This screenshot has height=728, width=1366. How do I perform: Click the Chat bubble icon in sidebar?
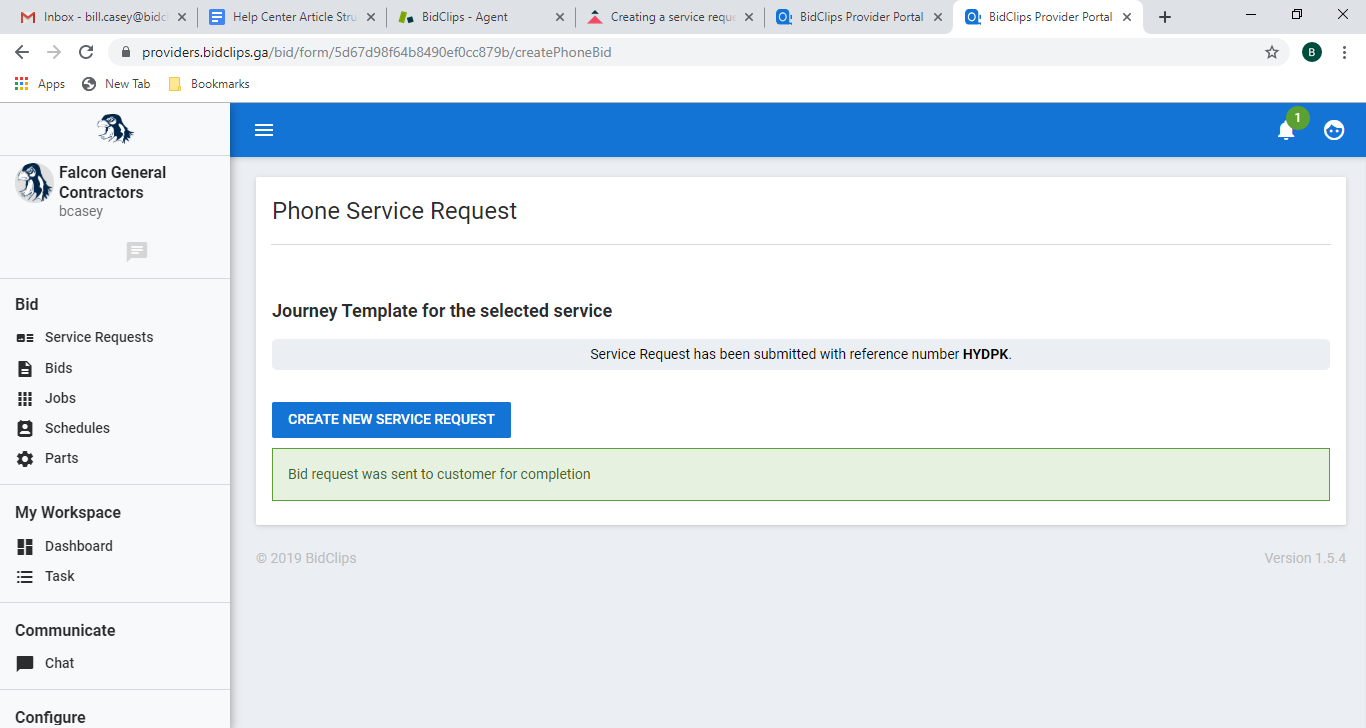coord(25,663)
